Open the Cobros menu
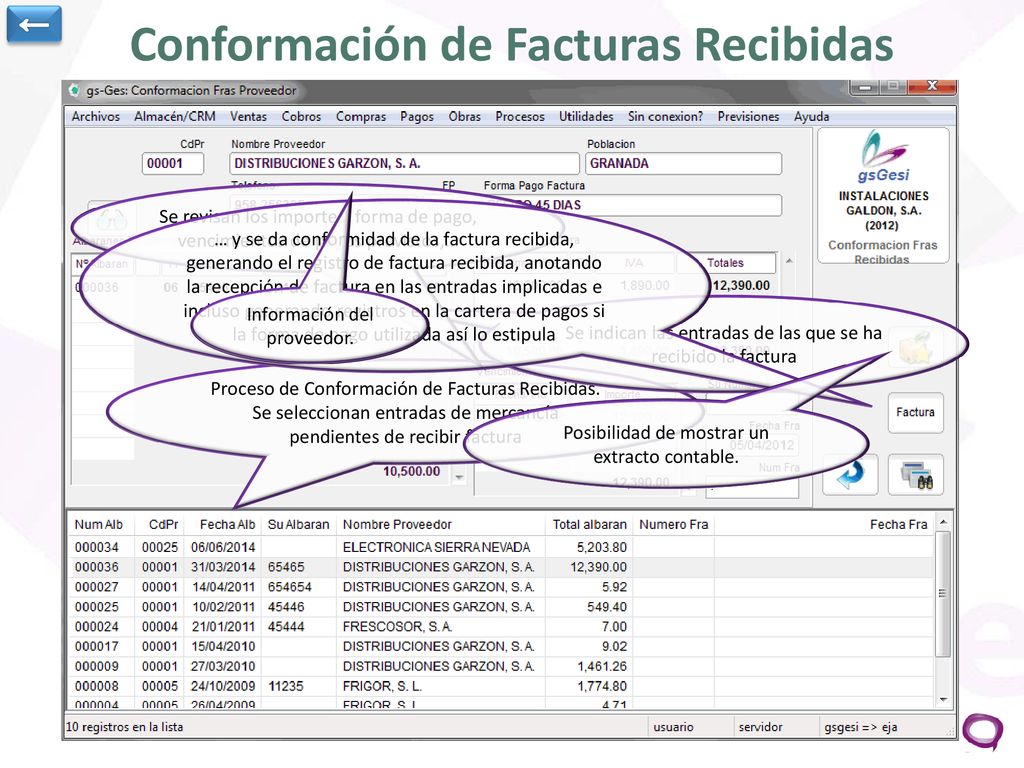 pos(301,116)
